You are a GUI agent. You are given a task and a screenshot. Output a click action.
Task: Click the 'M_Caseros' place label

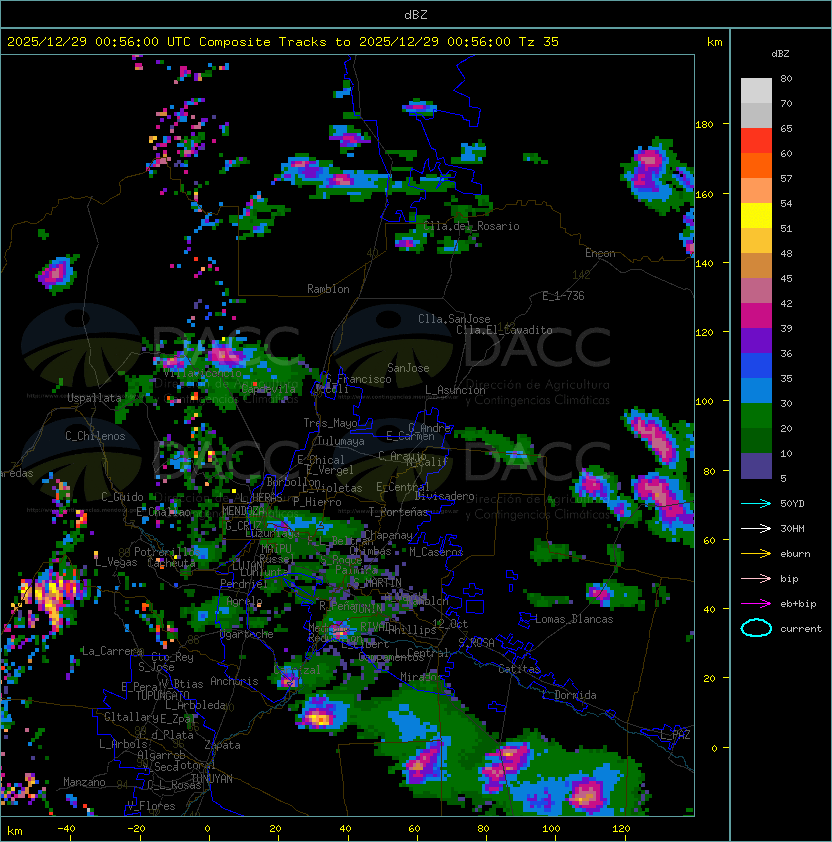click(x=436, y=552)
